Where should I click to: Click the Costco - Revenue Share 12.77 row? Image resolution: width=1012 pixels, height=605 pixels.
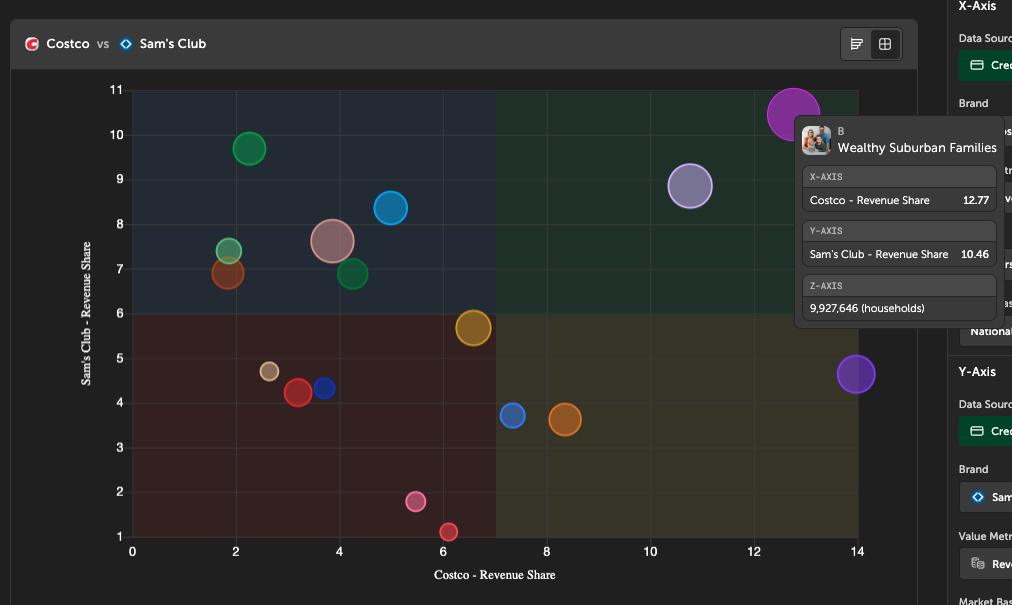pos(899,200)
